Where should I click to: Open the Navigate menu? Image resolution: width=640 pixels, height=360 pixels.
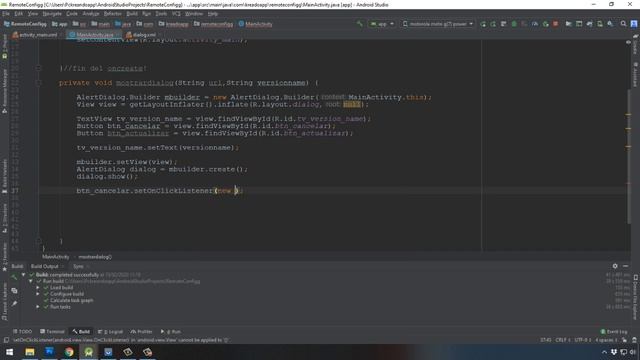[52, 13]
